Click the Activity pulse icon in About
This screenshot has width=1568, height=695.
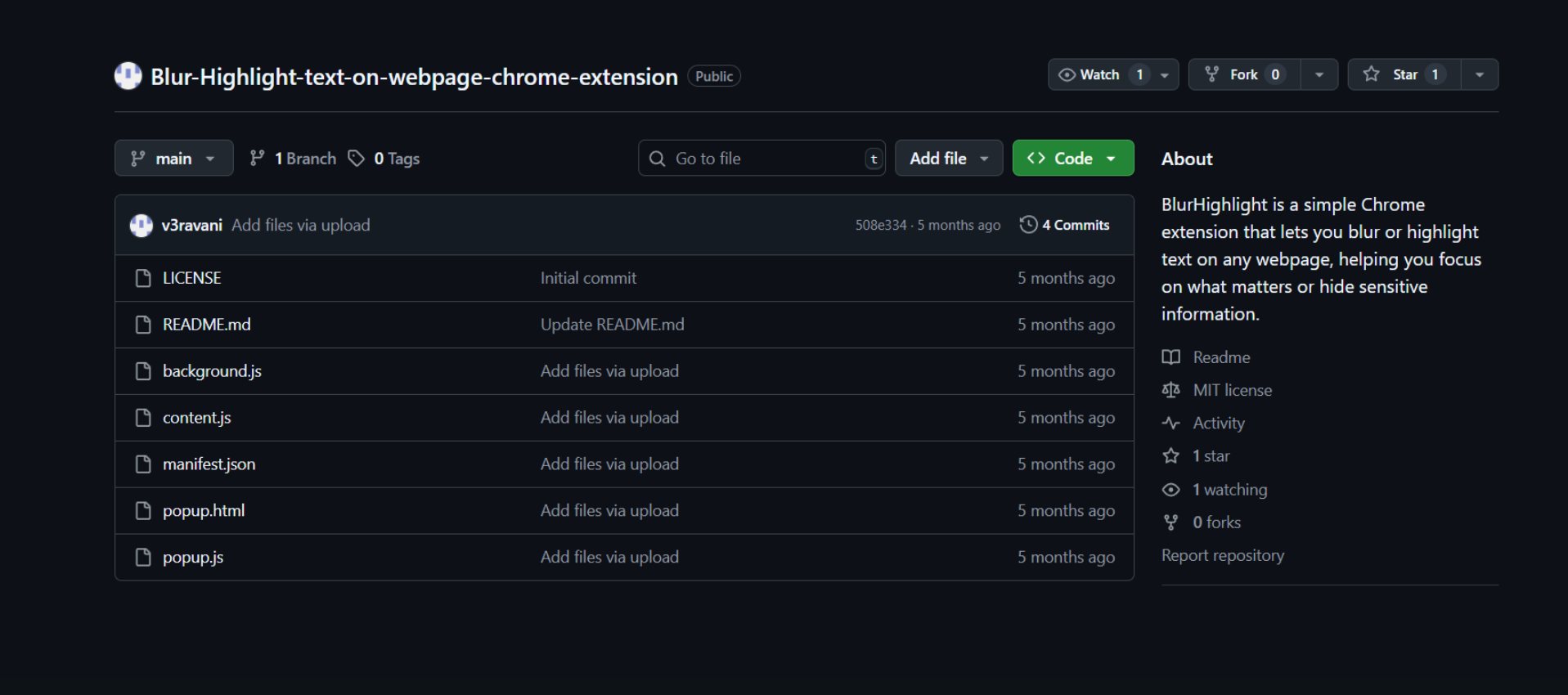coord(1170,424)
